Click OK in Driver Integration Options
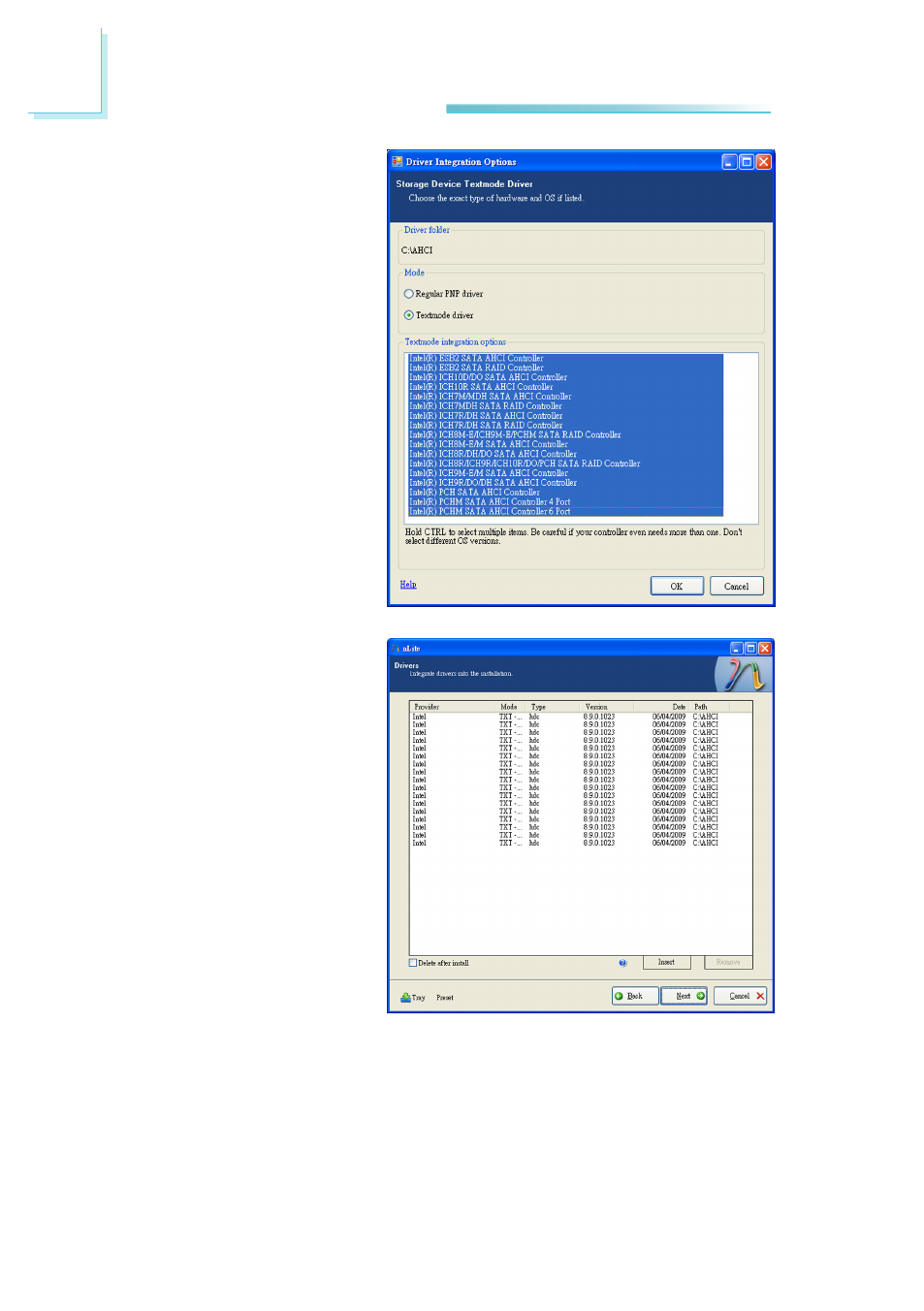This screenshot has height=1311, width=924. tap(677, 586)
